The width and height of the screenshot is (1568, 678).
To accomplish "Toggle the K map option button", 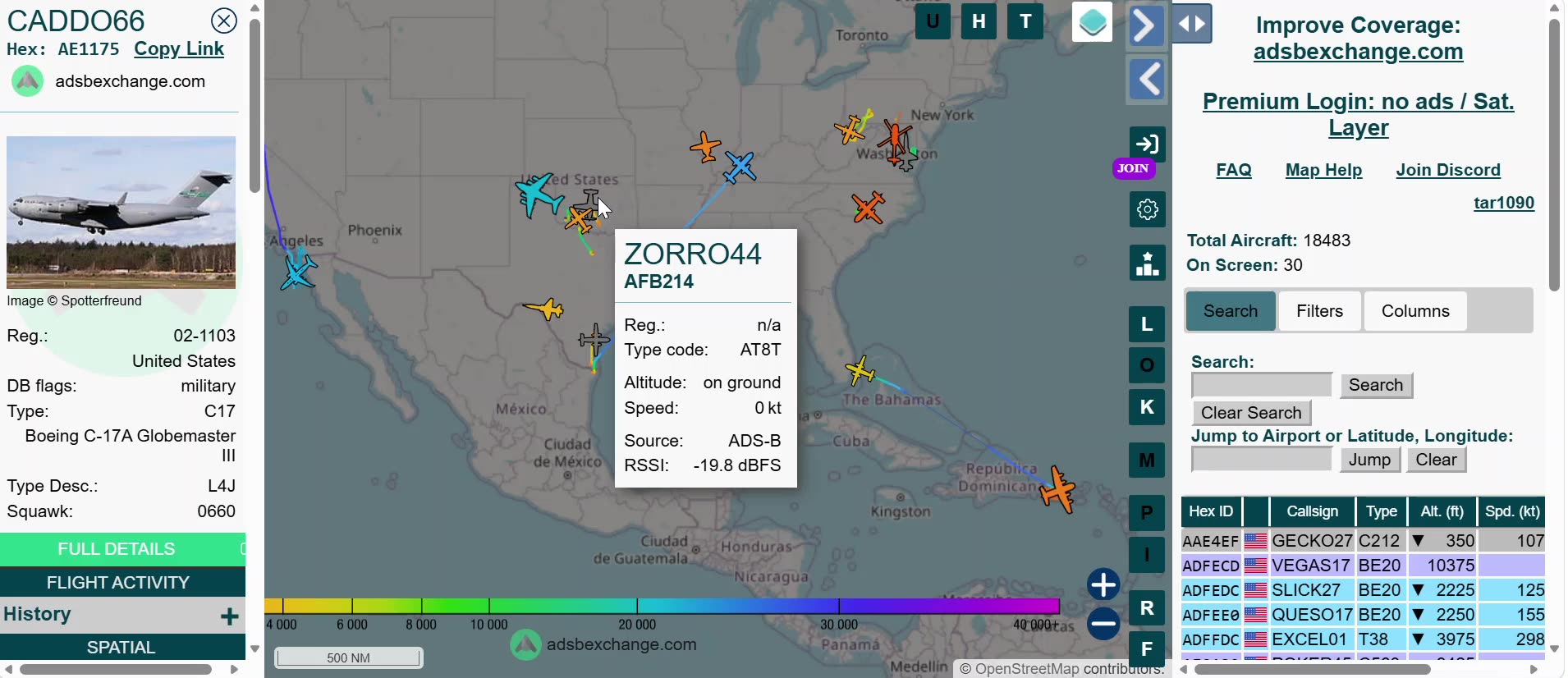I will [1147, 407].
